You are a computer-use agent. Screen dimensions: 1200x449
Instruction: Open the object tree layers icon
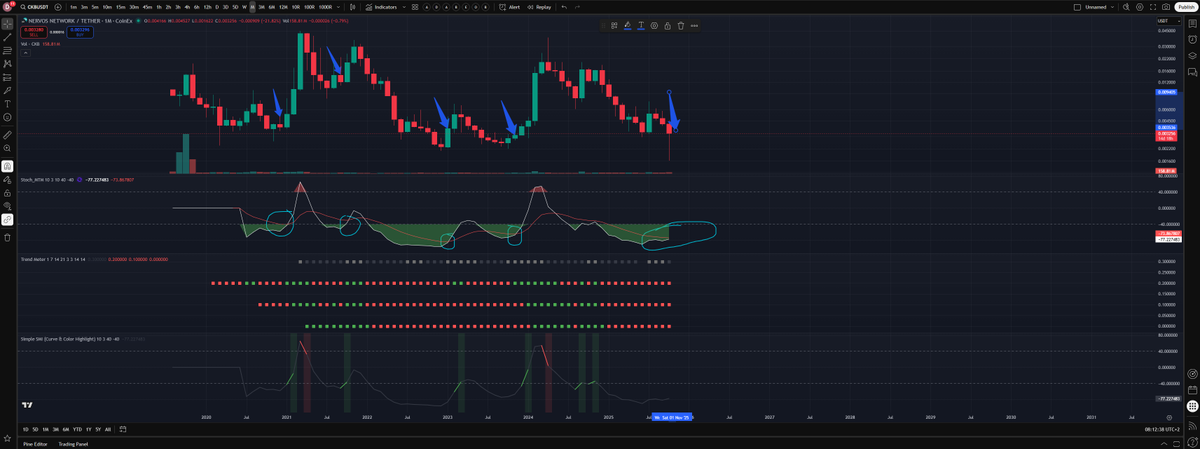1192,56
